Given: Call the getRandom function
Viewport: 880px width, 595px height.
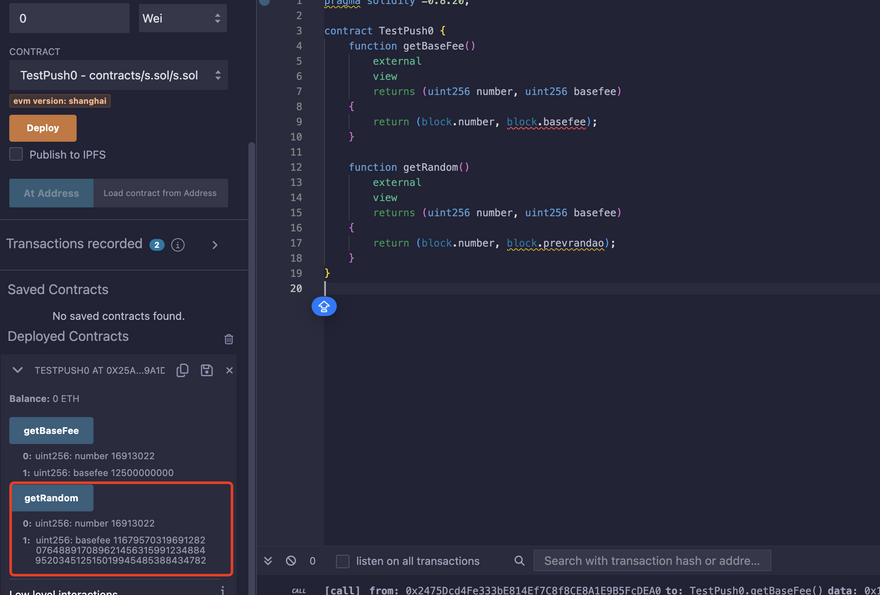Looking at the screenshot, I should [51, 498].
